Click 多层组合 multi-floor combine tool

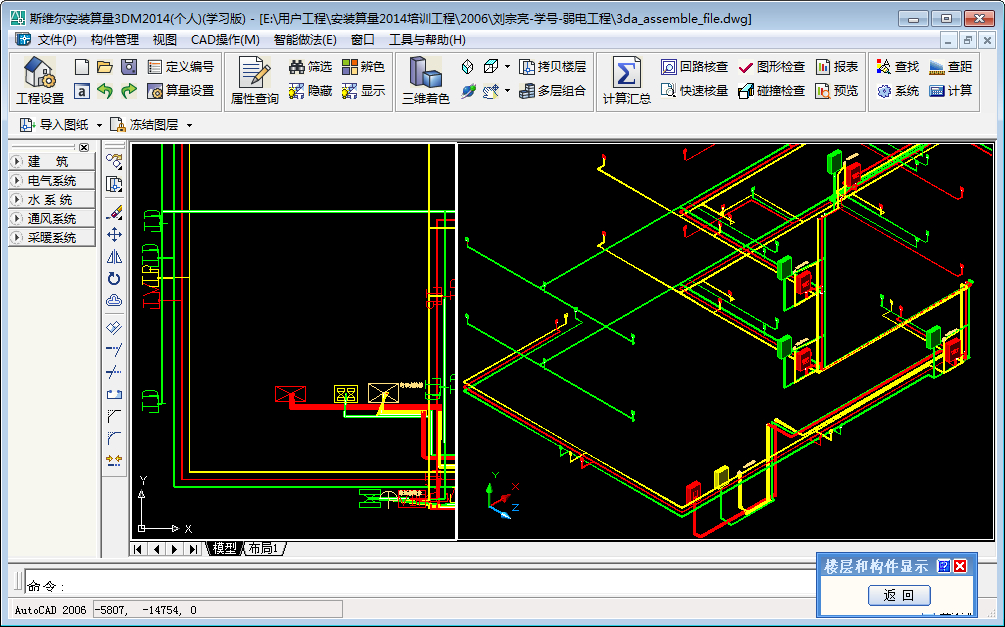(x=552, y=91)
